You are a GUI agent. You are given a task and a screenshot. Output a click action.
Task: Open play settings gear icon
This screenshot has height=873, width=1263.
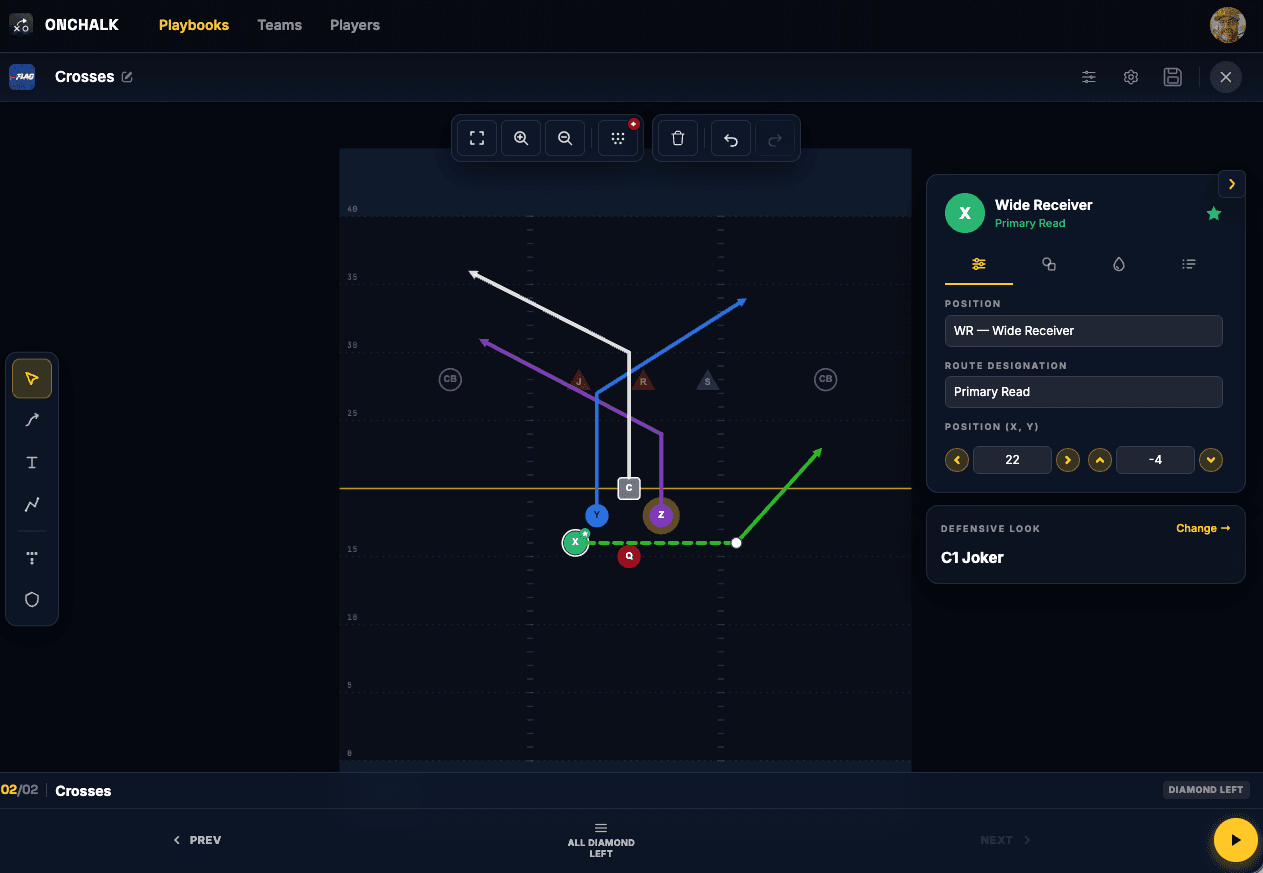pyautogui.click(x=1131, y=77)
